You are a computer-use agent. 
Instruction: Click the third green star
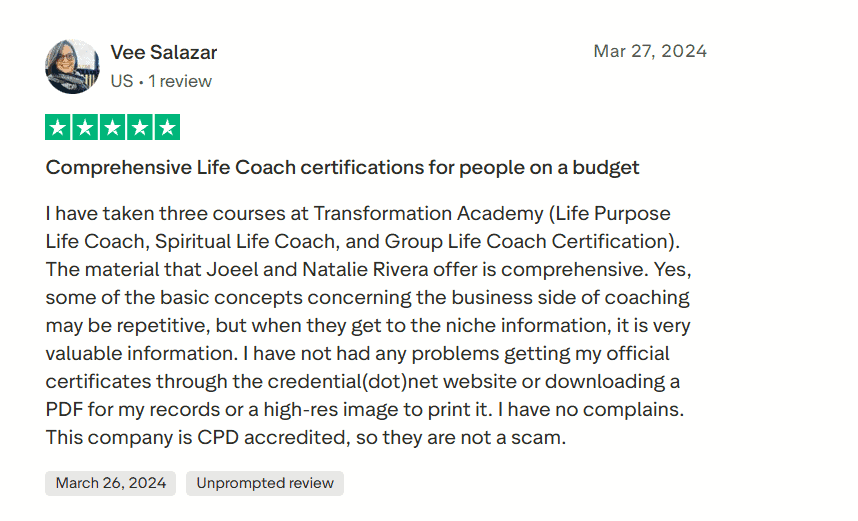pos(112,128)
